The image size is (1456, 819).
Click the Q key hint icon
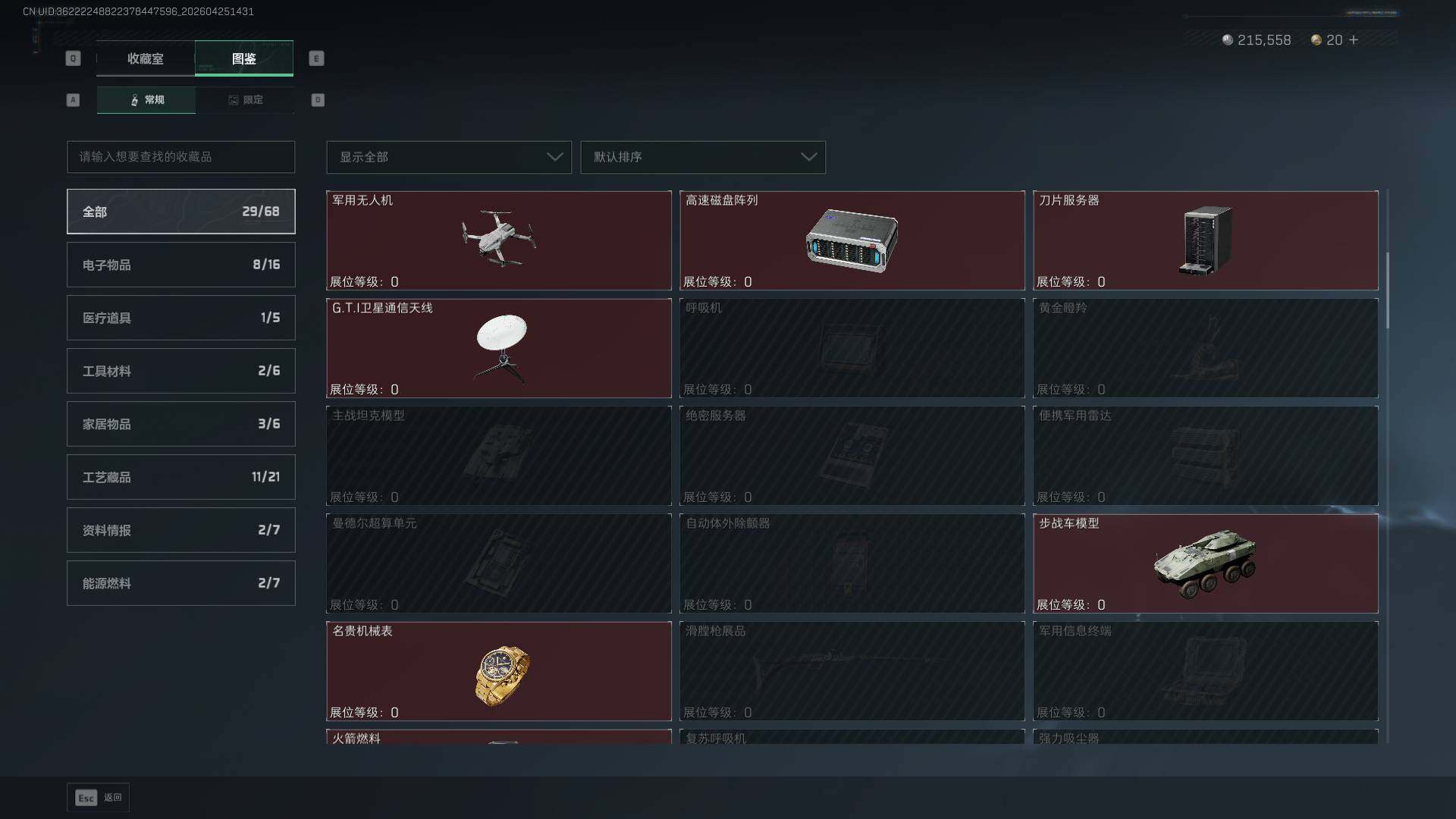73,58
